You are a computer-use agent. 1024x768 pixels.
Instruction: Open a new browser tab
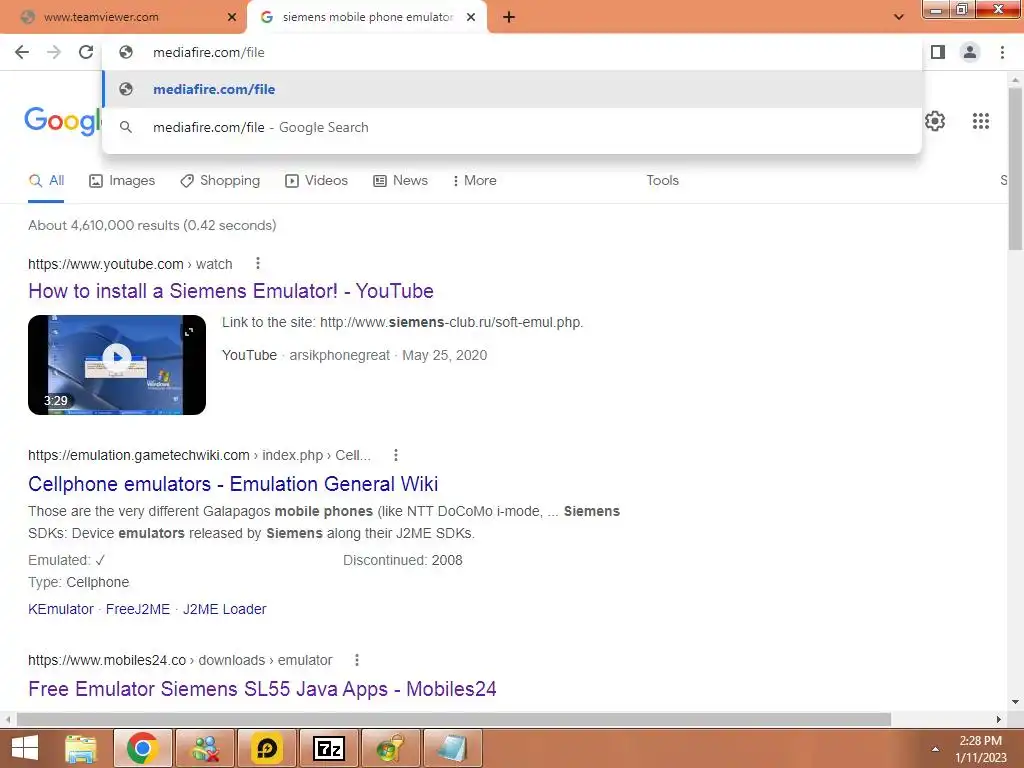coord(509,18)
